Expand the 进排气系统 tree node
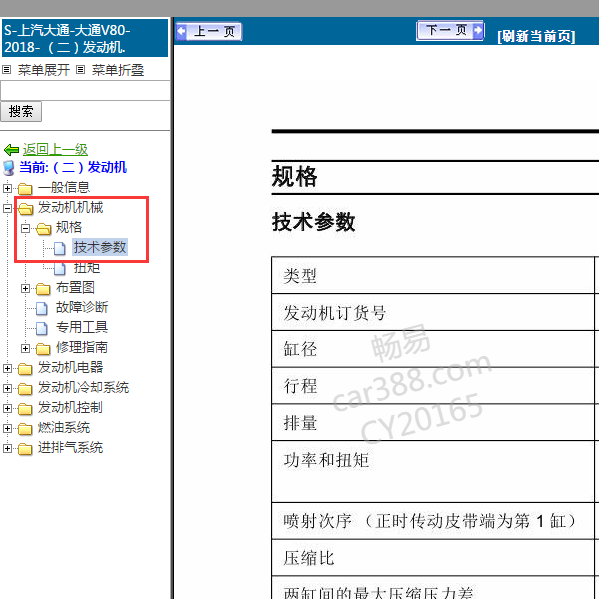The height and width of the screenshot is (599, 599). coord(7,448)
